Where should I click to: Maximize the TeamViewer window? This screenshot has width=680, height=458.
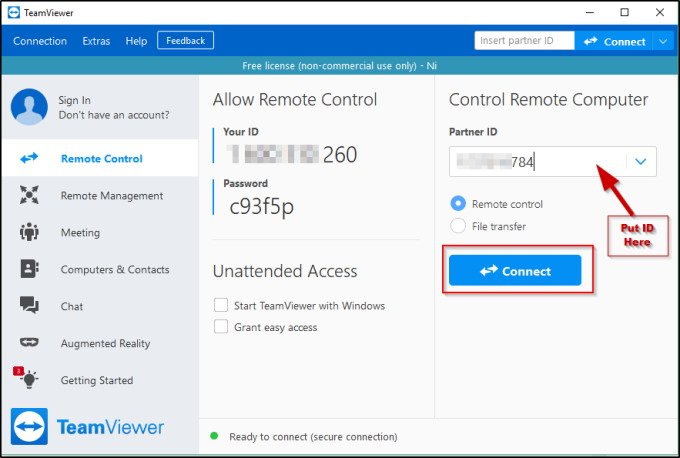[624, 13]
